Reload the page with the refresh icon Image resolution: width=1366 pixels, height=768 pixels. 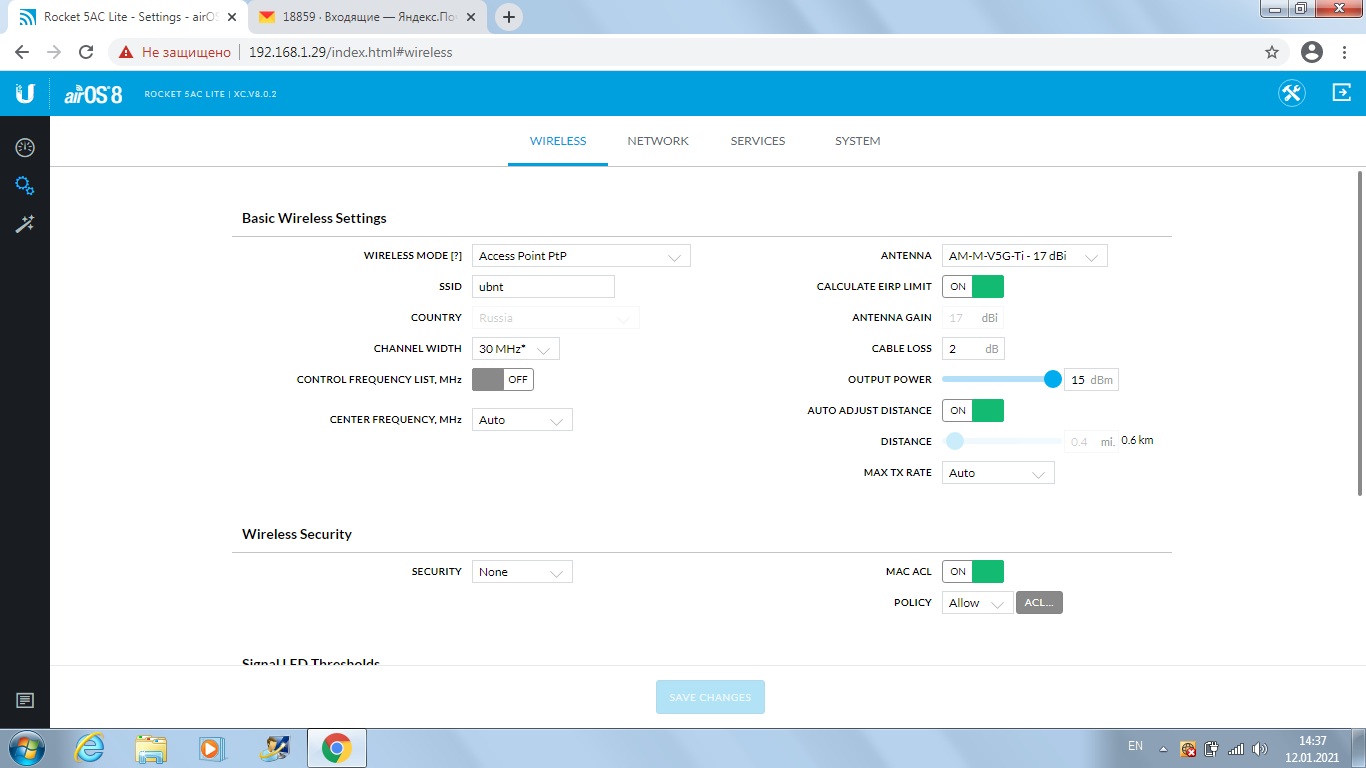(x=86, y=52)
